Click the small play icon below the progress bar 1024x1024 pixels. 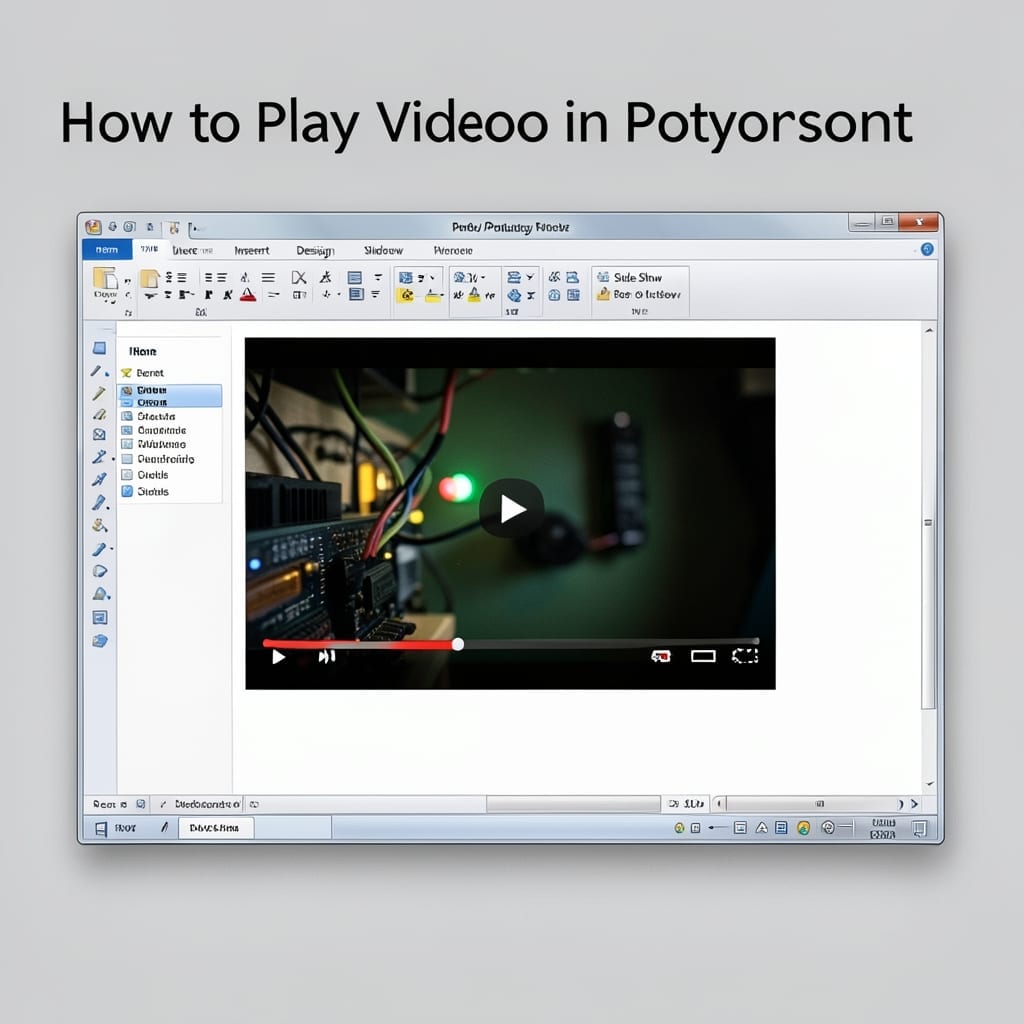[278, 656]
